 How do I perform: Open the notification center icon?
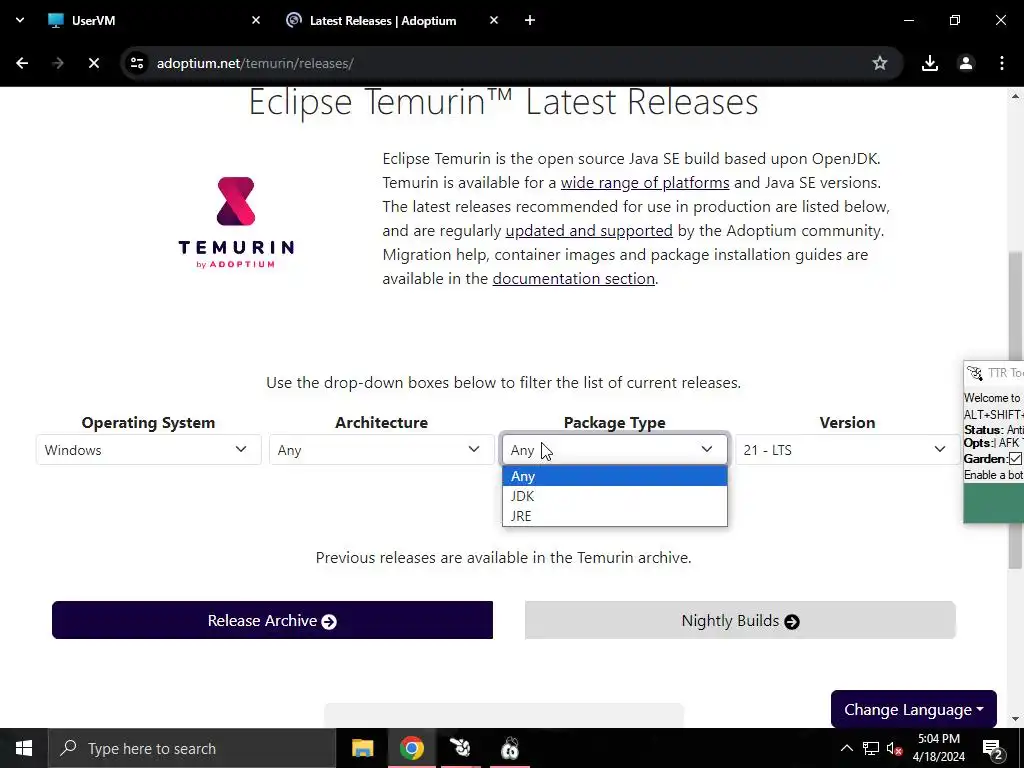pos(993,748)
